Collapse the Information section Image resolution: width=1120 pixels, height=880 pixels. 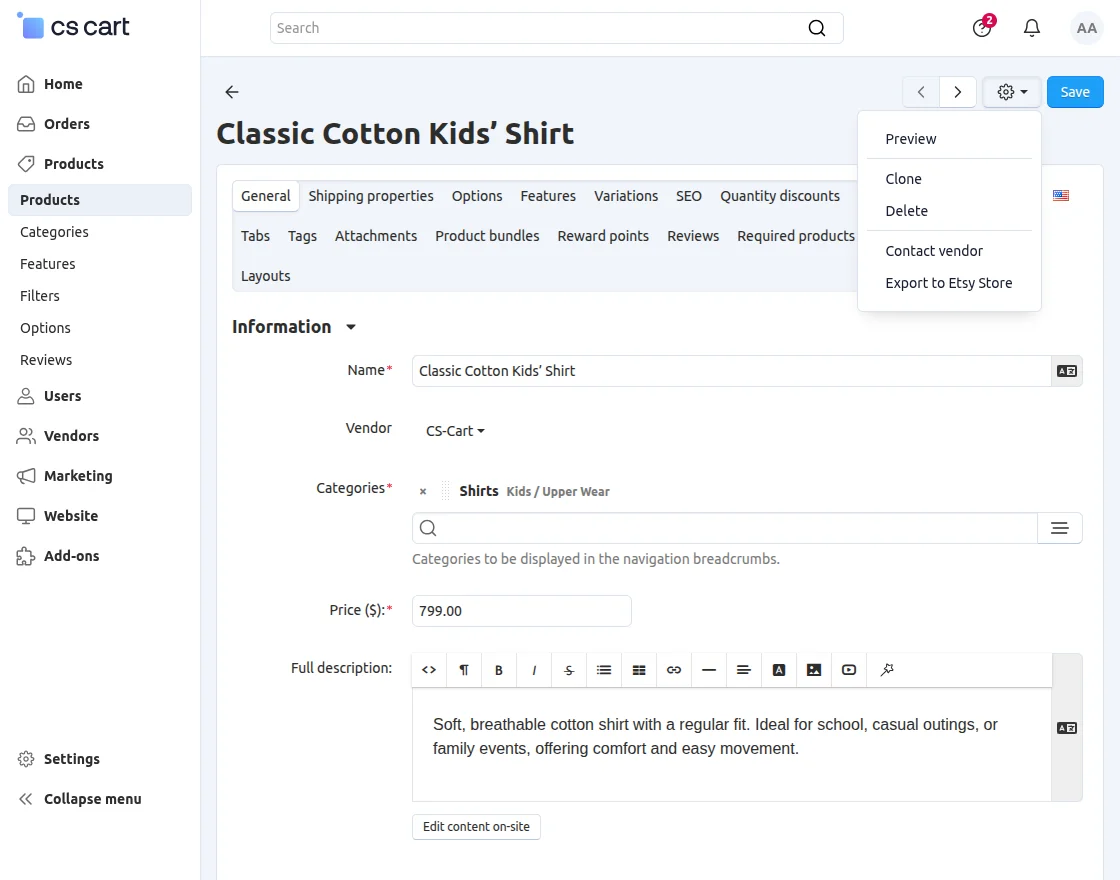pos(294,326)
